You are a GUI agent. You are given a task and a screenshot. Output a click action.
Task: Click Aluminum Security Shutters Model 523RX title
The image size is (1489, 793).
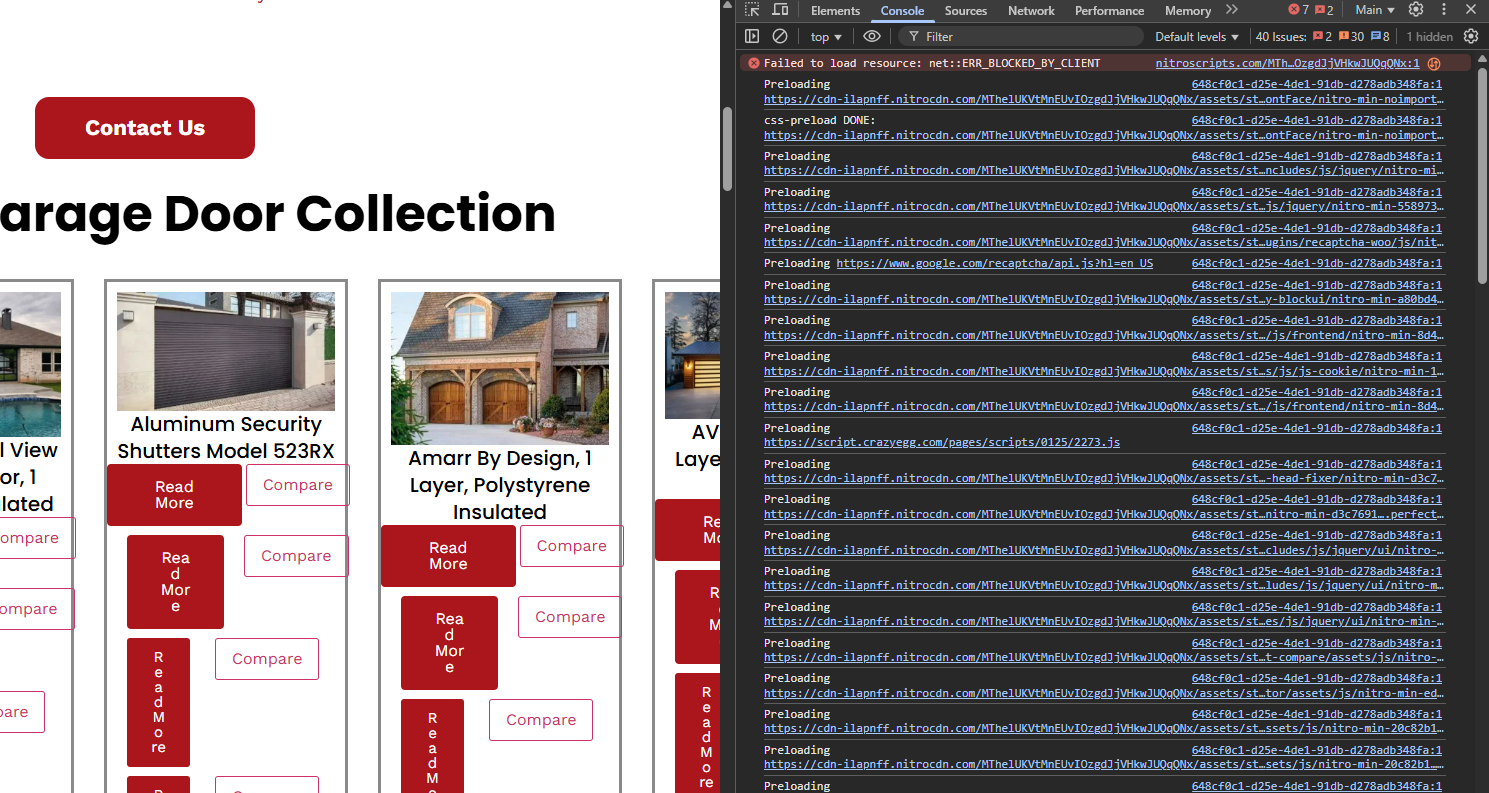(226, 438)
